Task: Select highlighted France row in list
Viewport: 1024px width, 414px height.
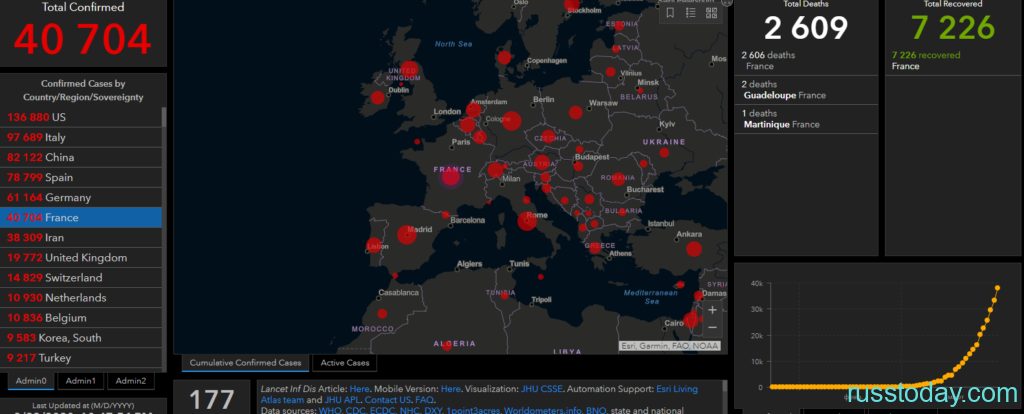Action: pos(81,217)
